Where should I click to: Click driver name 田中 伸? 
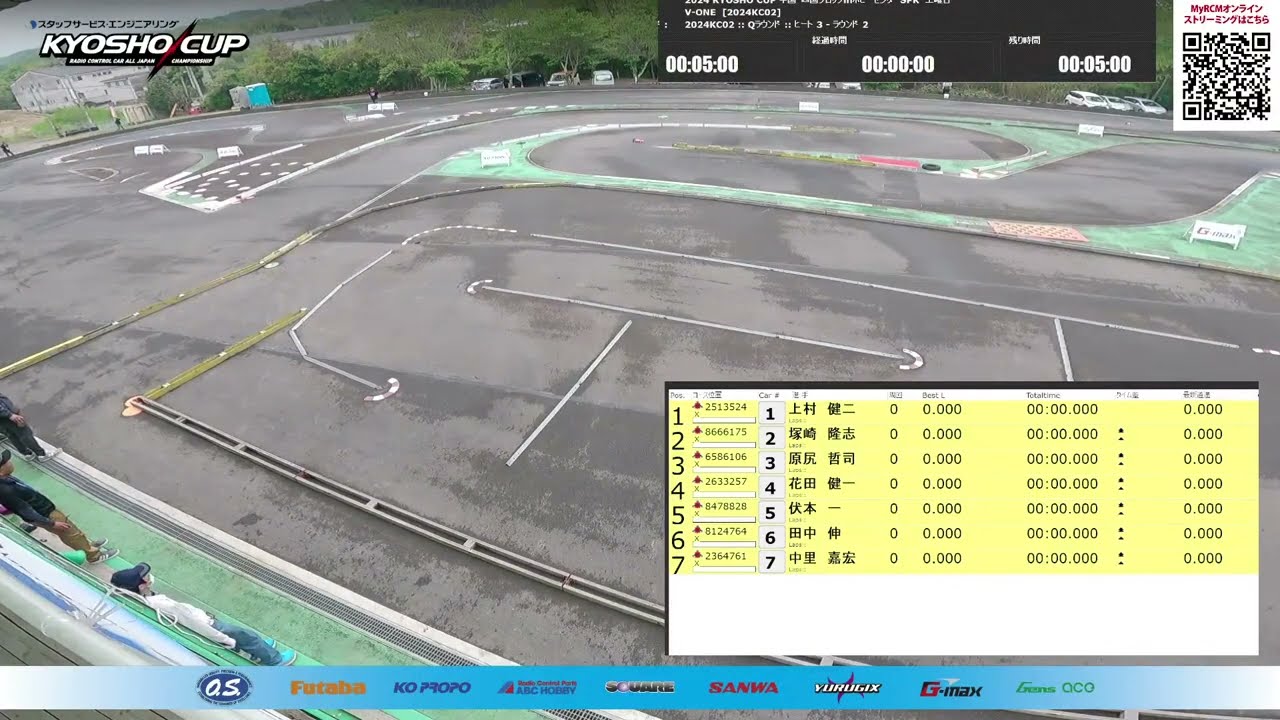pyautogui.click(x=816, y=534)
